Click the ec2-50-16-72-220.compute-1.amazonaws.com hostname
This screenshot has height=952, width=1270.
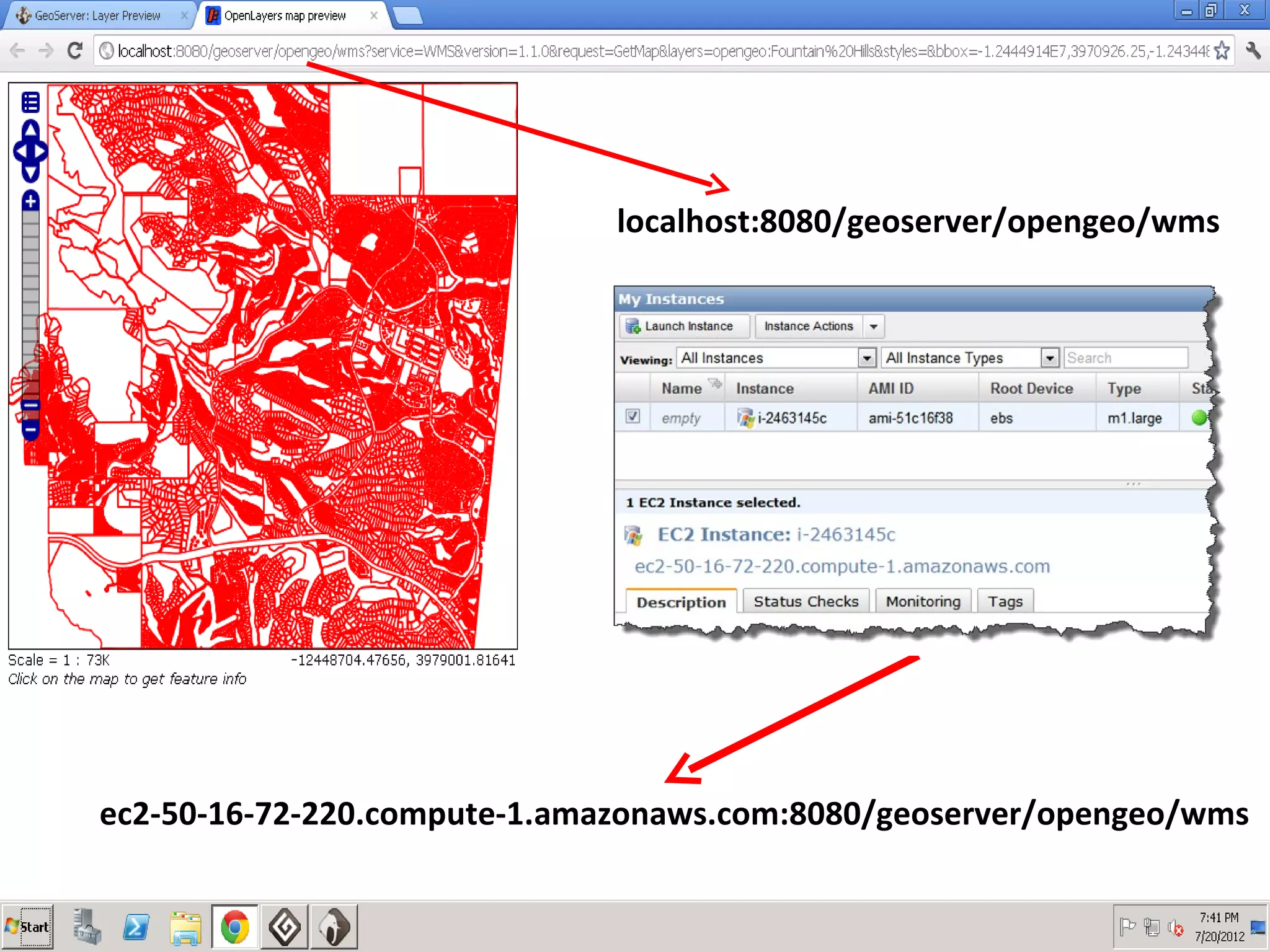point(842,566)
